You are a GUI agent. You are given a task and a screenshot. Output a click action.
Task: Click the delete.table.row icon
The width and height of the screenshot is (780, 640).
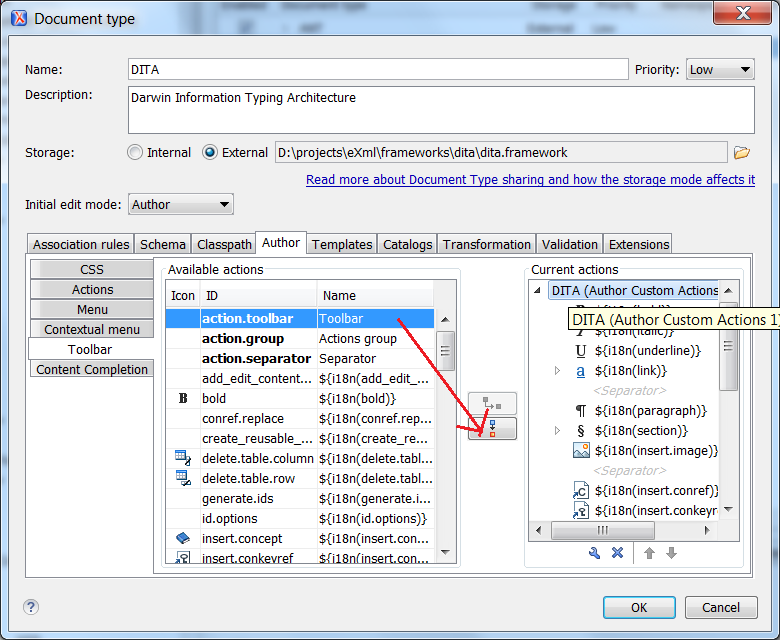tap(183, 478)
